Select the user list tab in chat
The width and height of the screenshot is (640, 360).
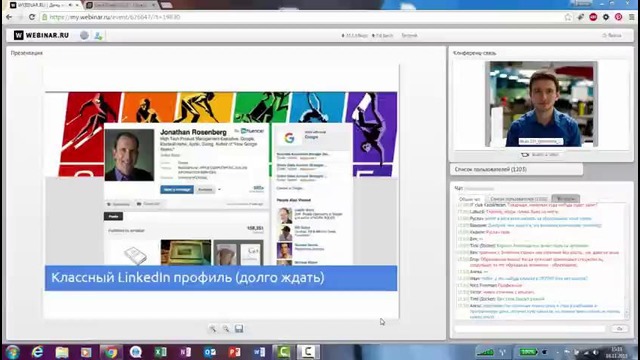pos(519,199)
